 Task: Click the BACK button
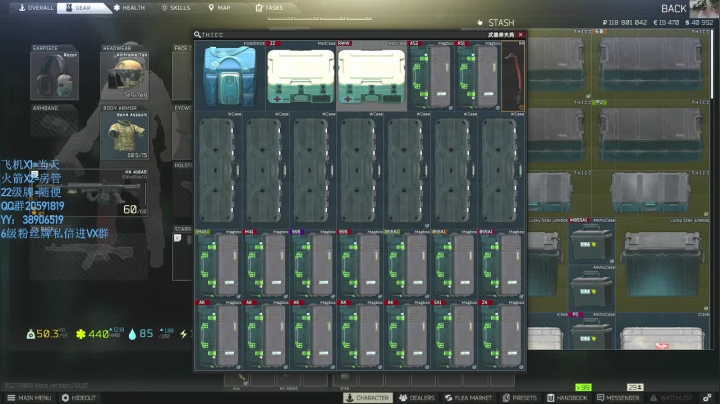coord(674,9)
